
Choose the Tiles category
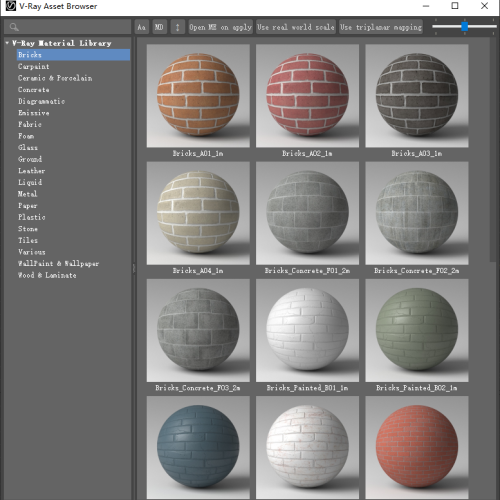coord(28,240)
